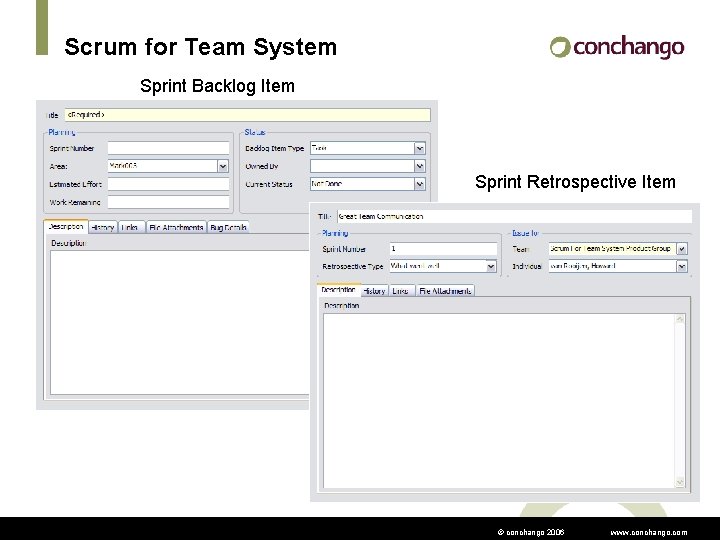Click Description text area in Sprint Retrospective Item

coord(499,401)
